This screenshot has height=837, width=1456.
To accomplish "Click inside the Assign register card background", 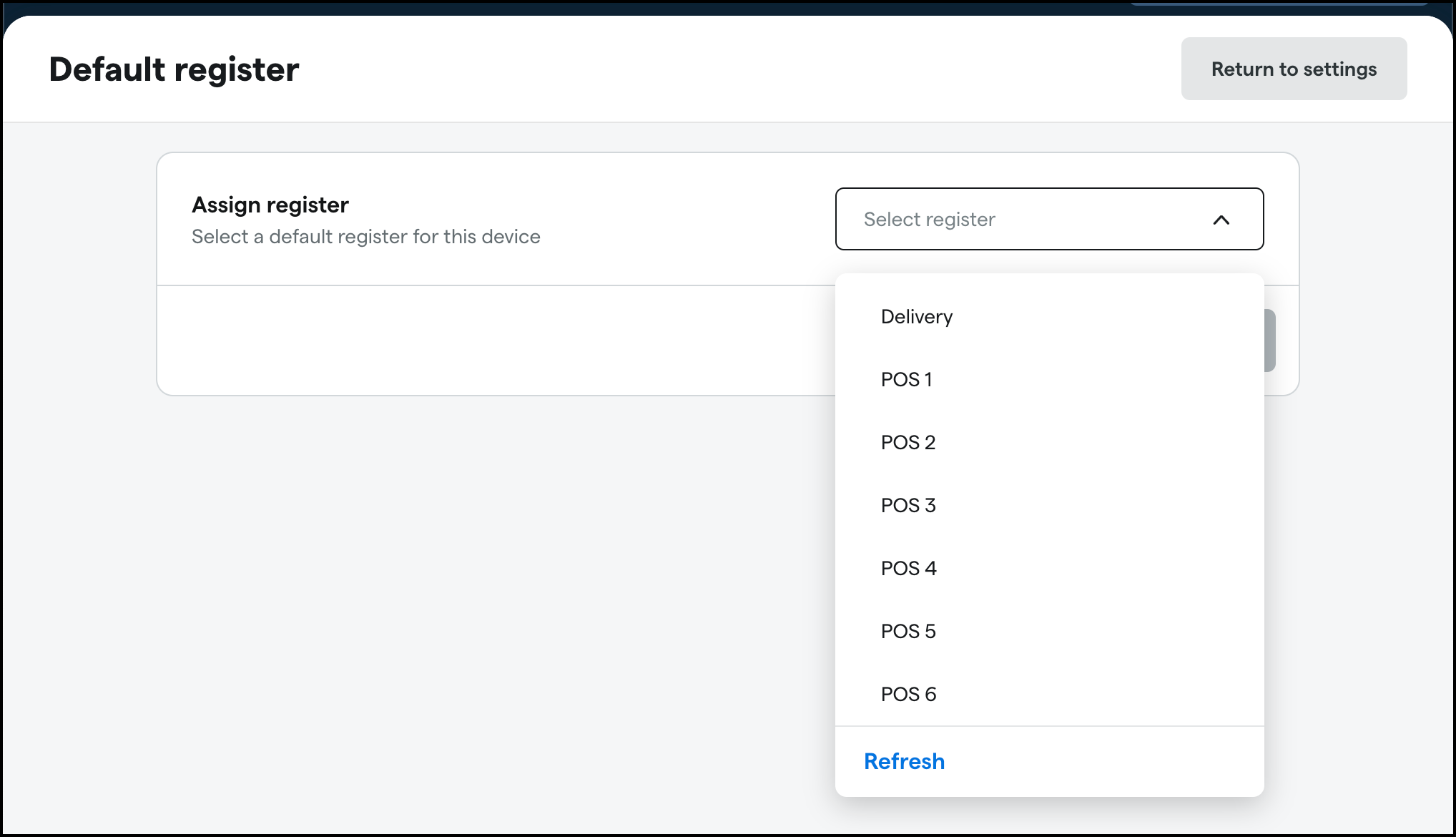I will (x=501, y=336).
